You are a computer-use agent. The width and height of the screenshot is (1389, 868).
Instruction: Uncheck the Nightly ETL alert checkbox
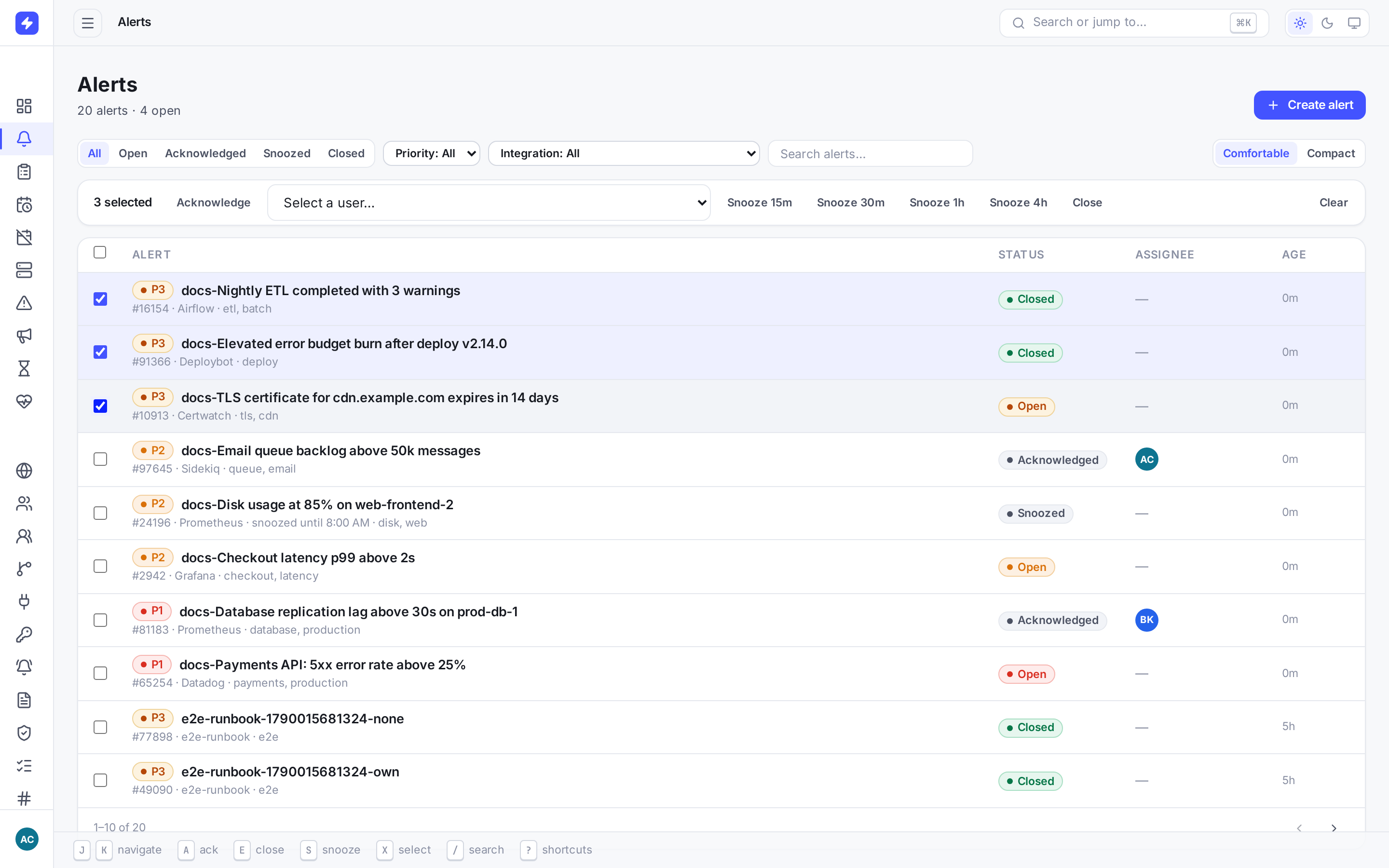pyautogui.click(x=100, y=299)
